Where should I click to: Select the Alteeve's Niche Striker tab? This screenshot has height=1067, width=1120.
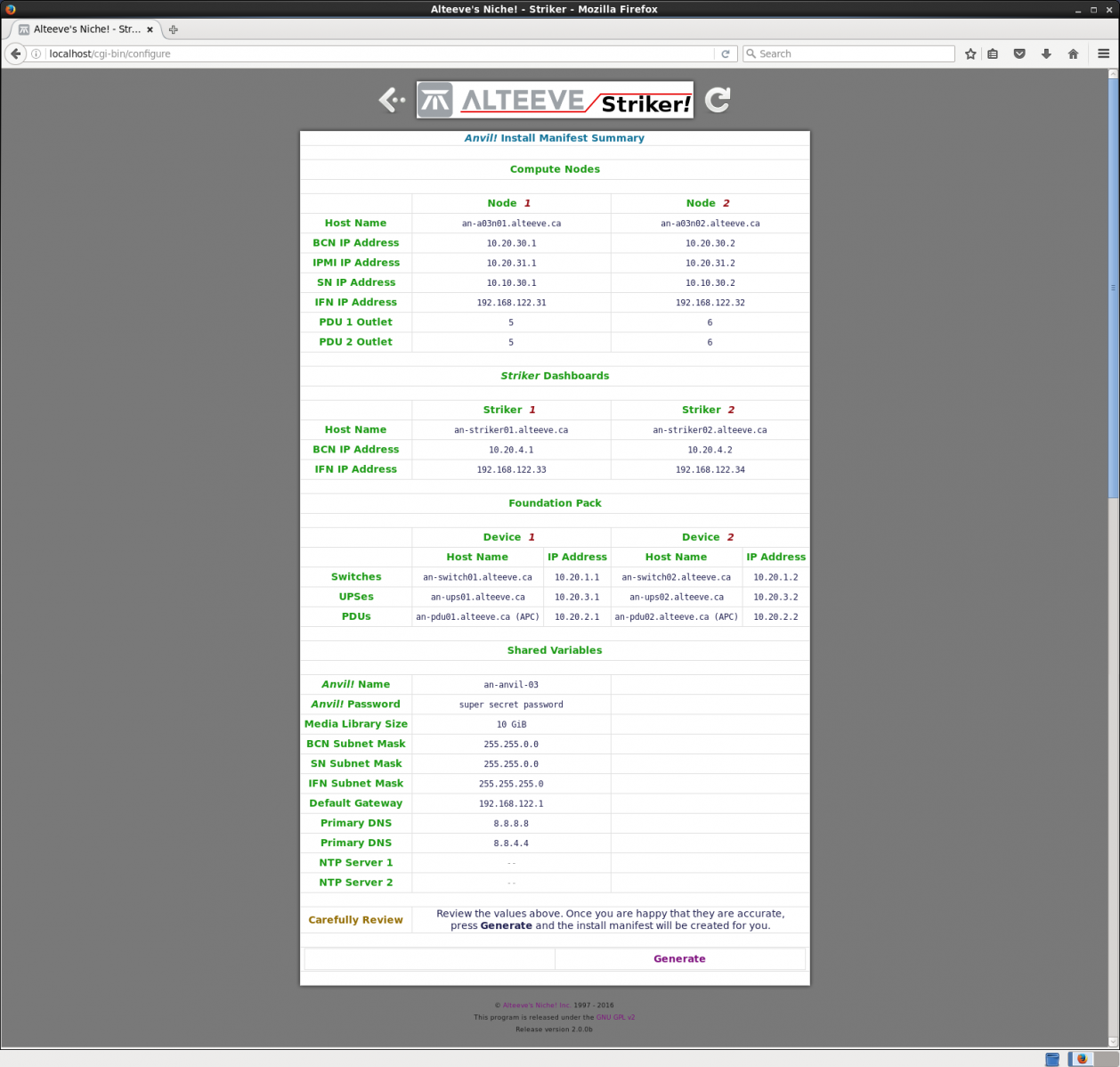coord(85,29)
